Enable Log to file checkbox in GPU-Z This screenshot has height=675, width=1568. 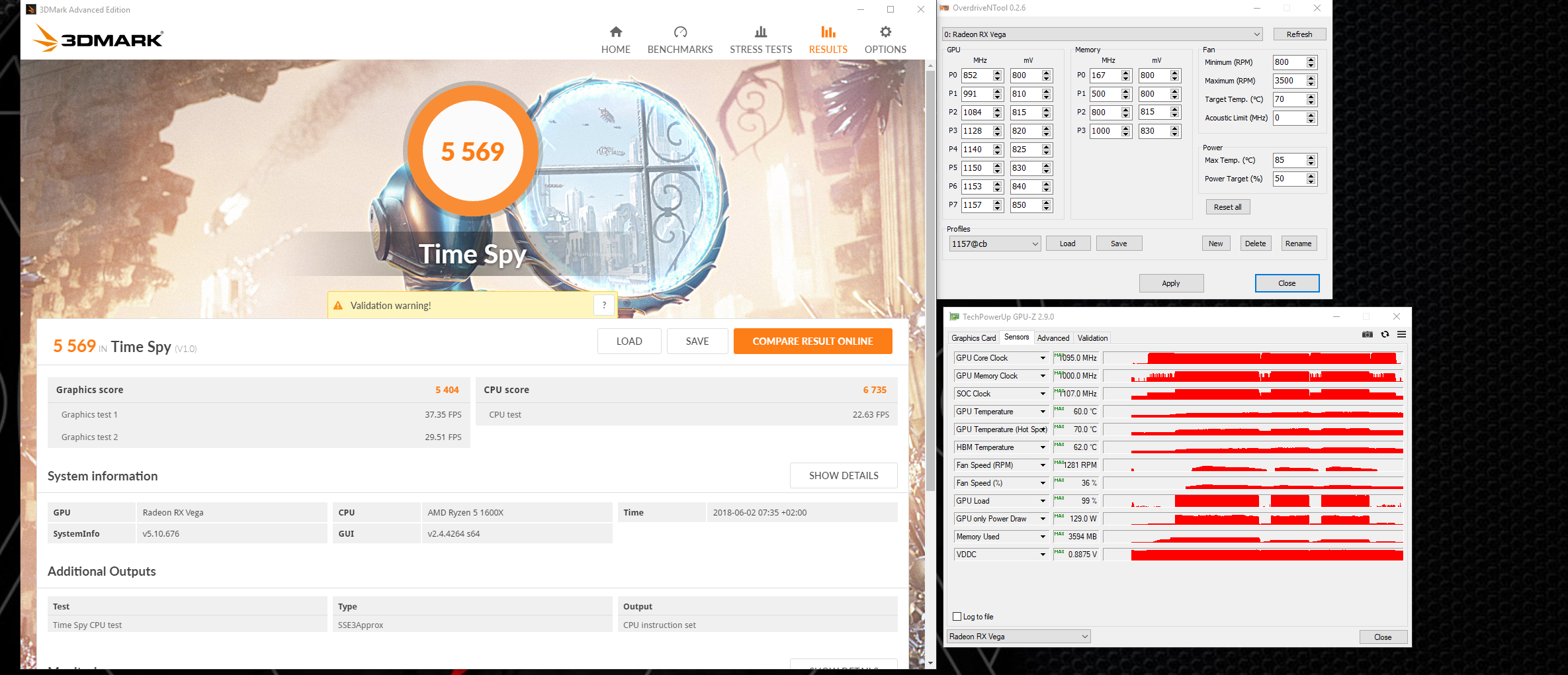(957, 617)
